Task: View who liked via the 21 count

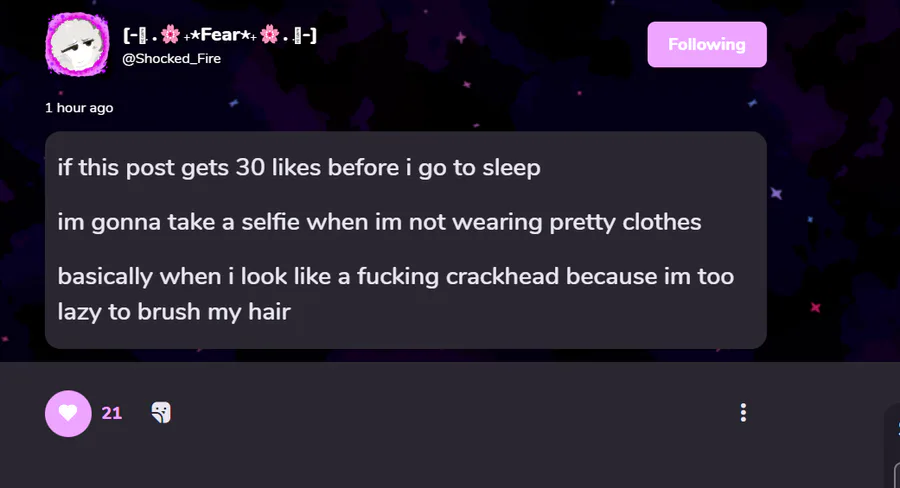Action: pyautogui.click(x=111, y=413)
